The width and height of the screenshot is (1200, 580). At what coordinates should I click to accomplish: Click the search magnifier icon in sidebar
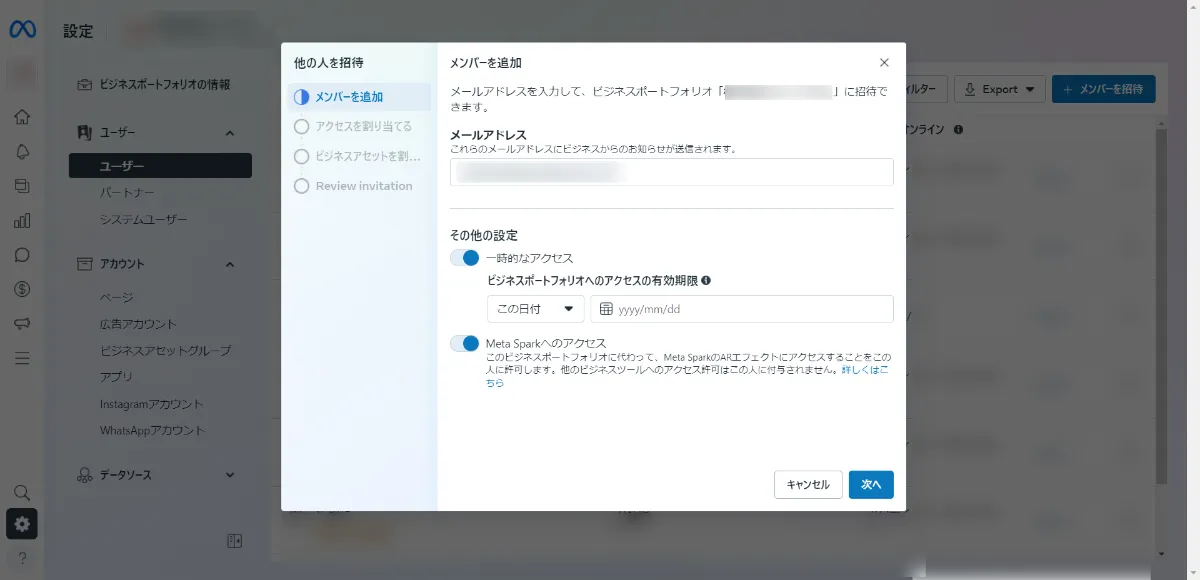(x=22, y=492)
